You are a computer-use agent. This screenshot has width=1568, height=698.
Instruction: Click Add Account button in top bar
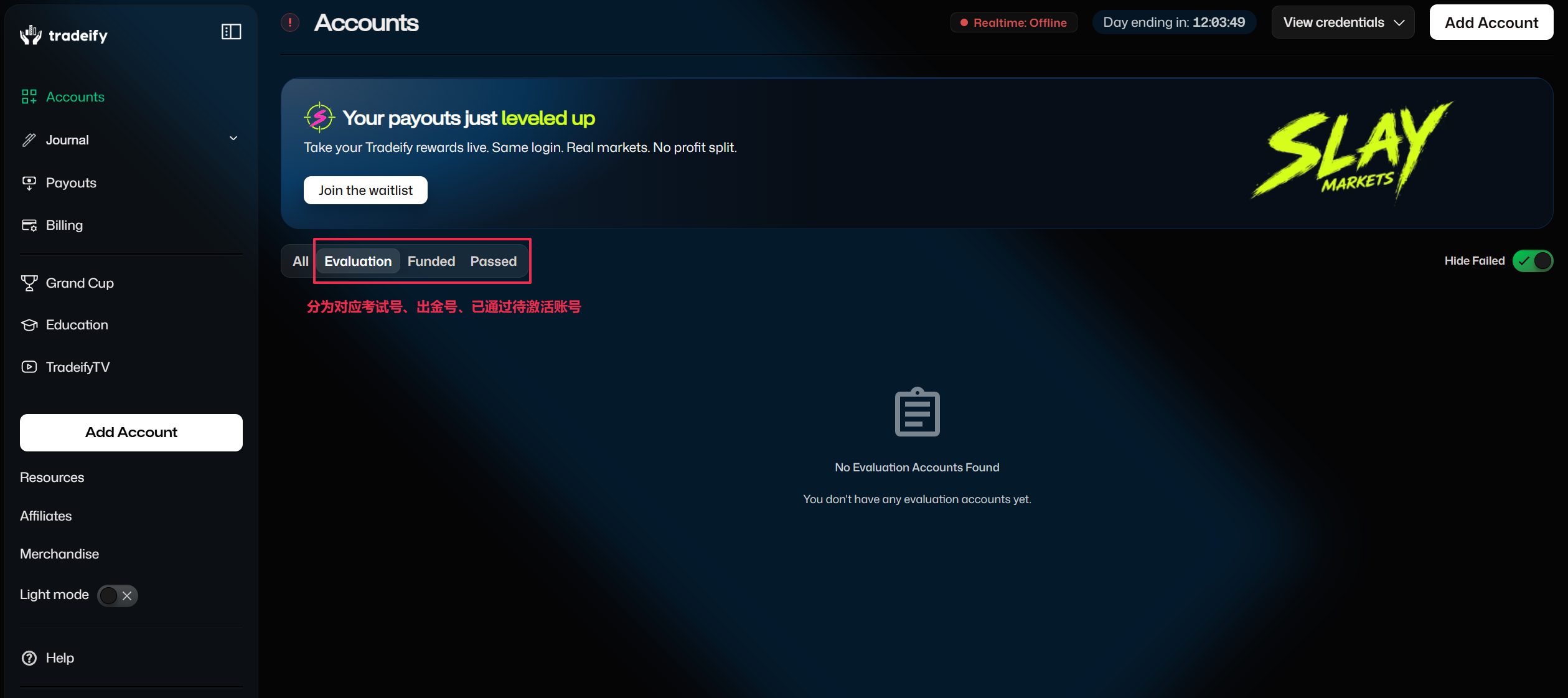click(1491, 22)
